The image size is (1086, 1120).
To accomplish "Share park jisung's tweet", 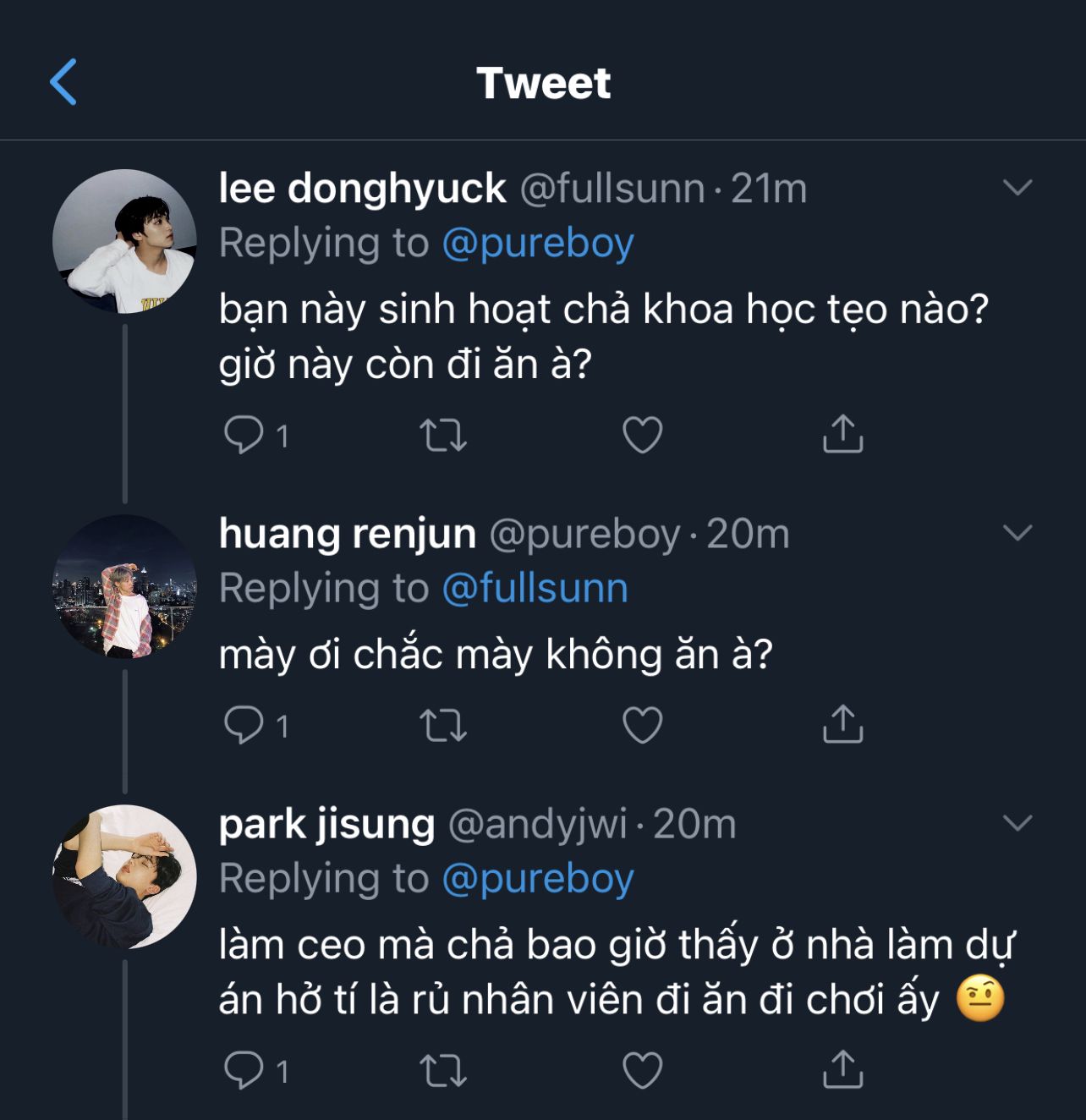I will (x=842, y=1069).
